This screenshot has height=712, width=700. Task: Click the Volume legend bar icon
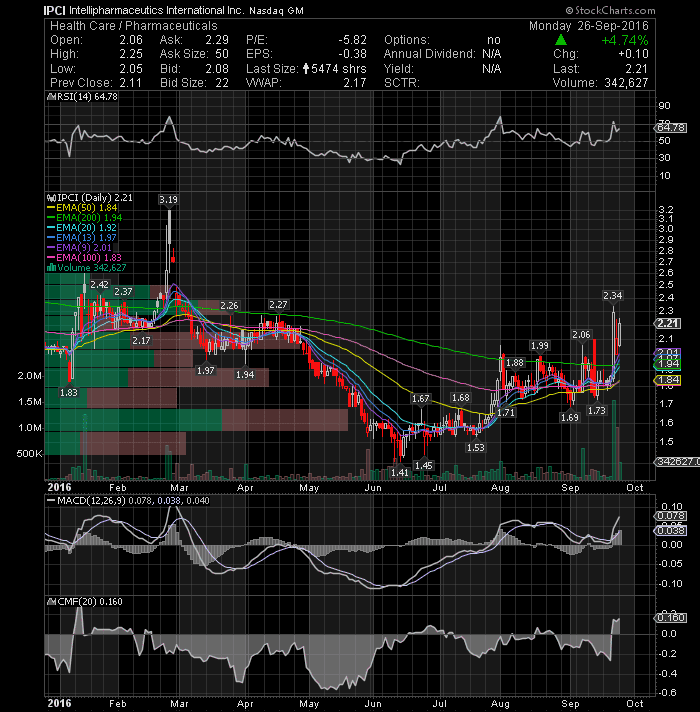click(51, 267)
